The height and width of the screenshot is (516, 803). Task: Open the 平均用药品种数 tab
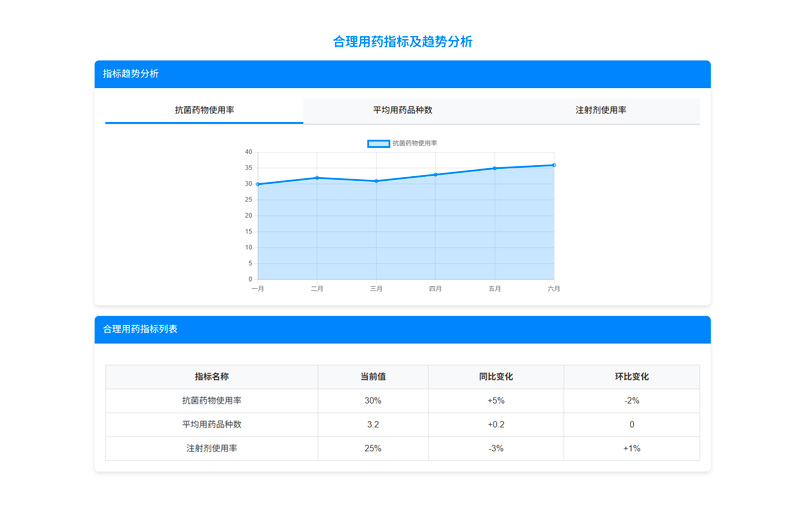click(x=403, y=111)
